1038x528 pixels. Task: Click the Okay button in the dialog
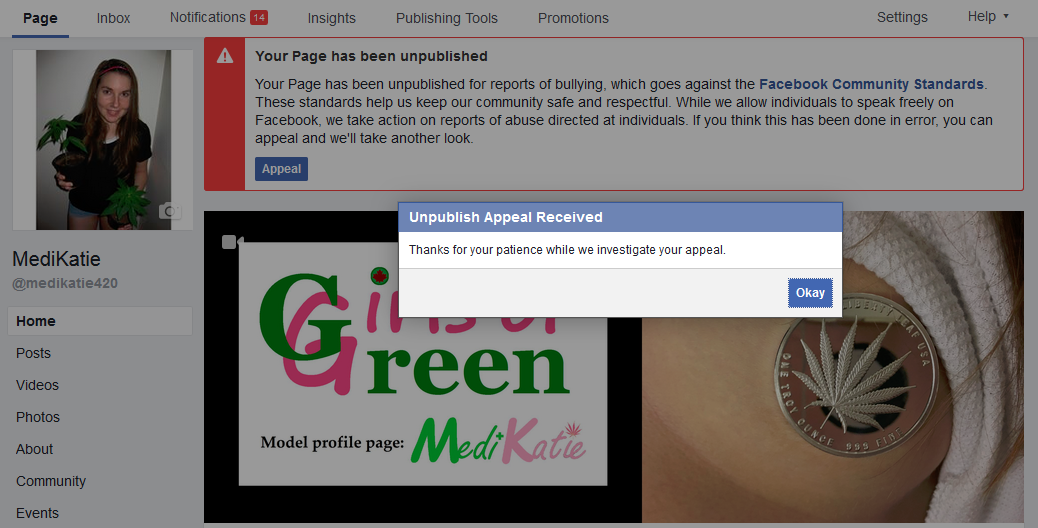click(810, 292)
